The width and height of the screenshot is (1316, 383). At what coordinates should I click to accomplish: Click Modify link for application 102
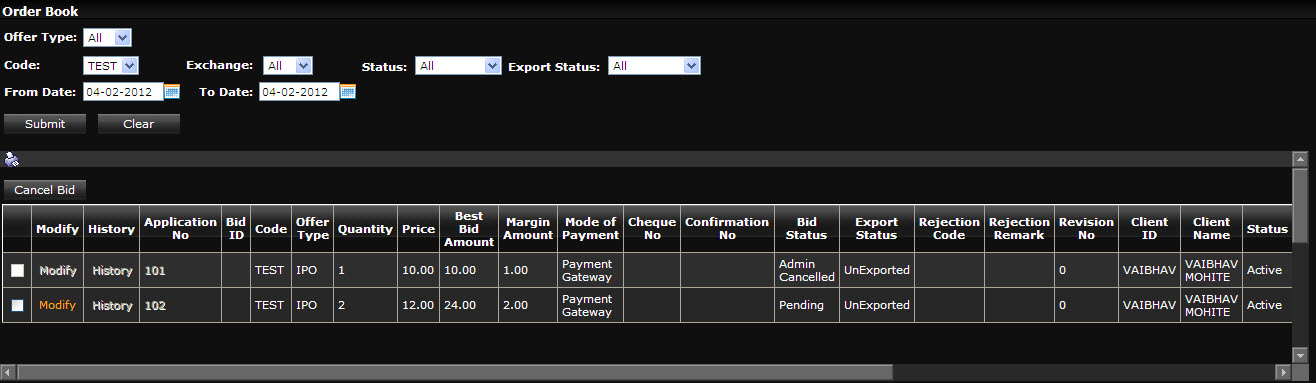click(x=58, y=305)
